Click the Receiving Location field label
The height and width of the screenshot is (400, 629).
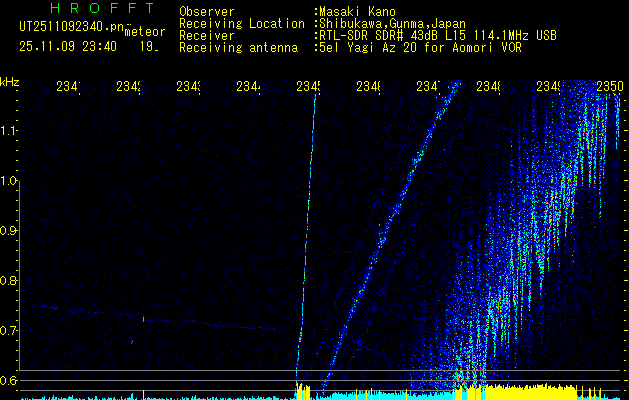pos(242,23)
